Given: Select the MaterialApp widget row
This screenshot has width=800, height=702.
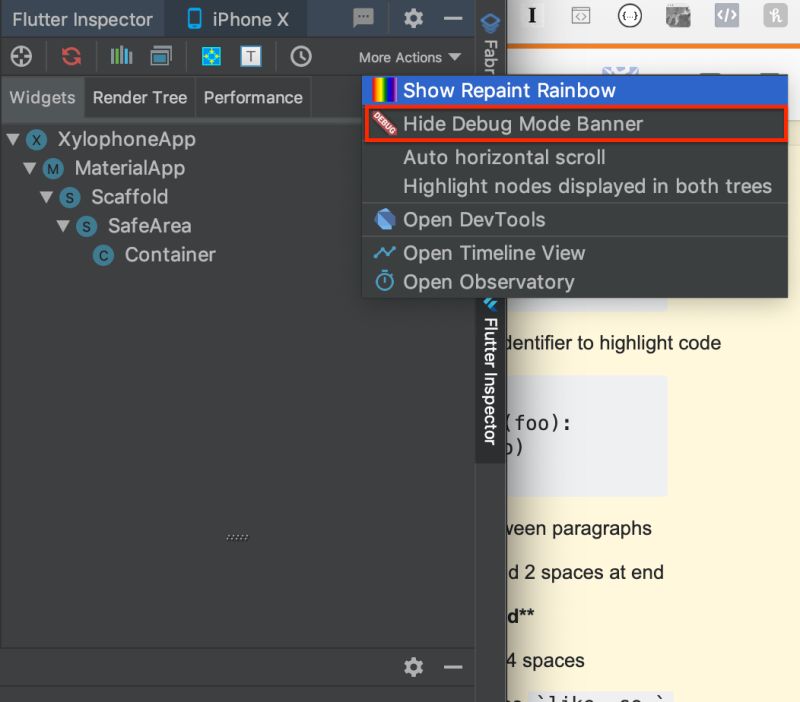Looking at the screenshot, I should (130, 168).
